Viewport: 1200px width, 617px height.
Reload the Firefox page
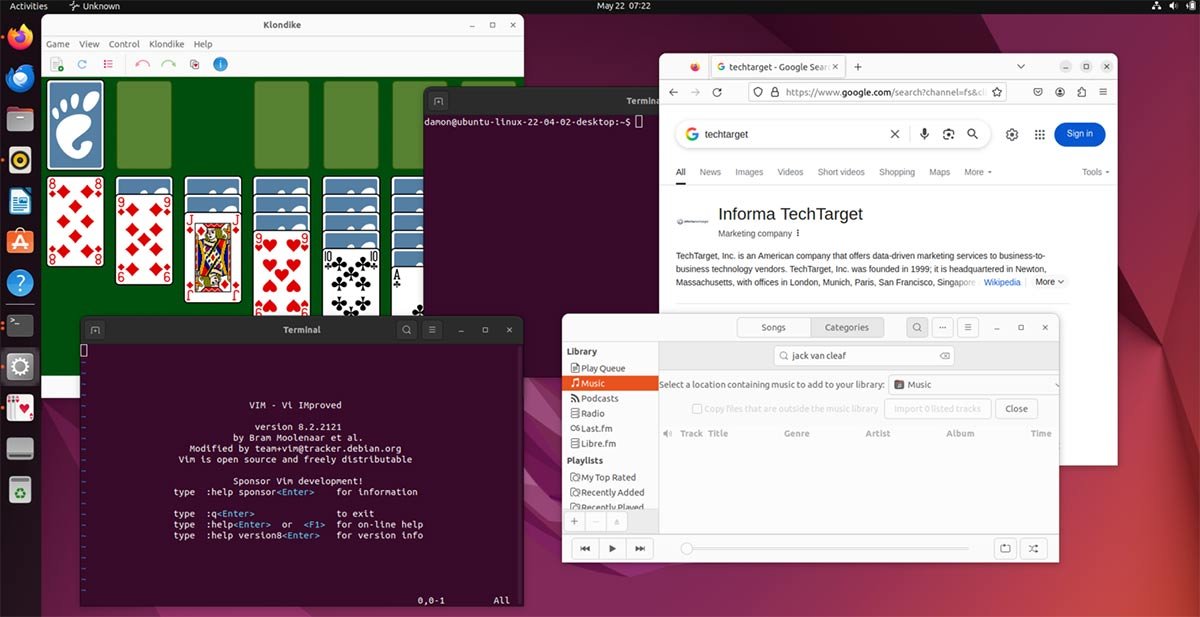(x=717, y=92)
